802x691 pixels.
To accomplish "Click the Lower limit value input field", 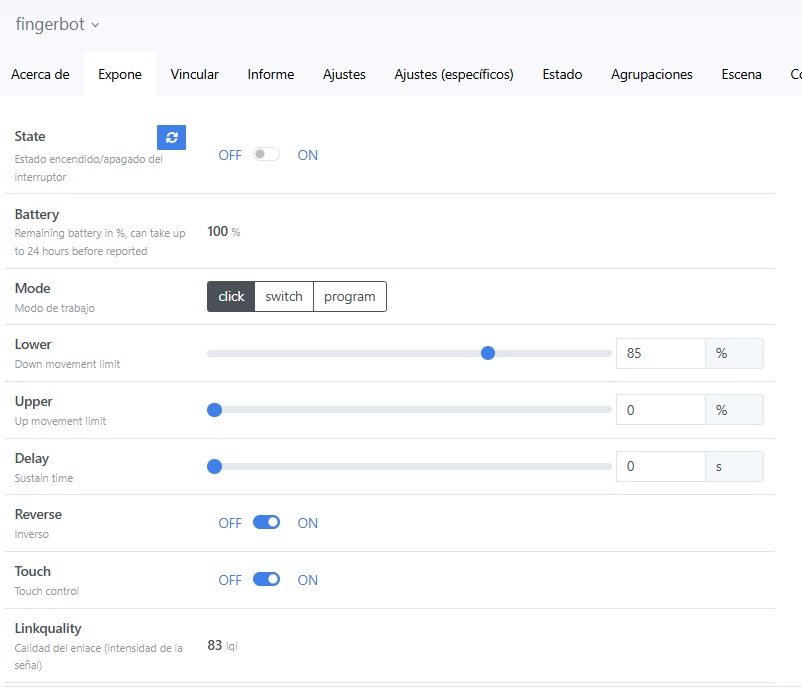I will point(660,353).
